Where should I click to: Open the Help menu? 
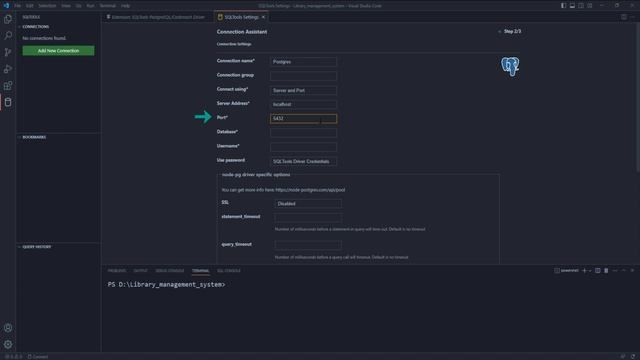pos(125,6)
